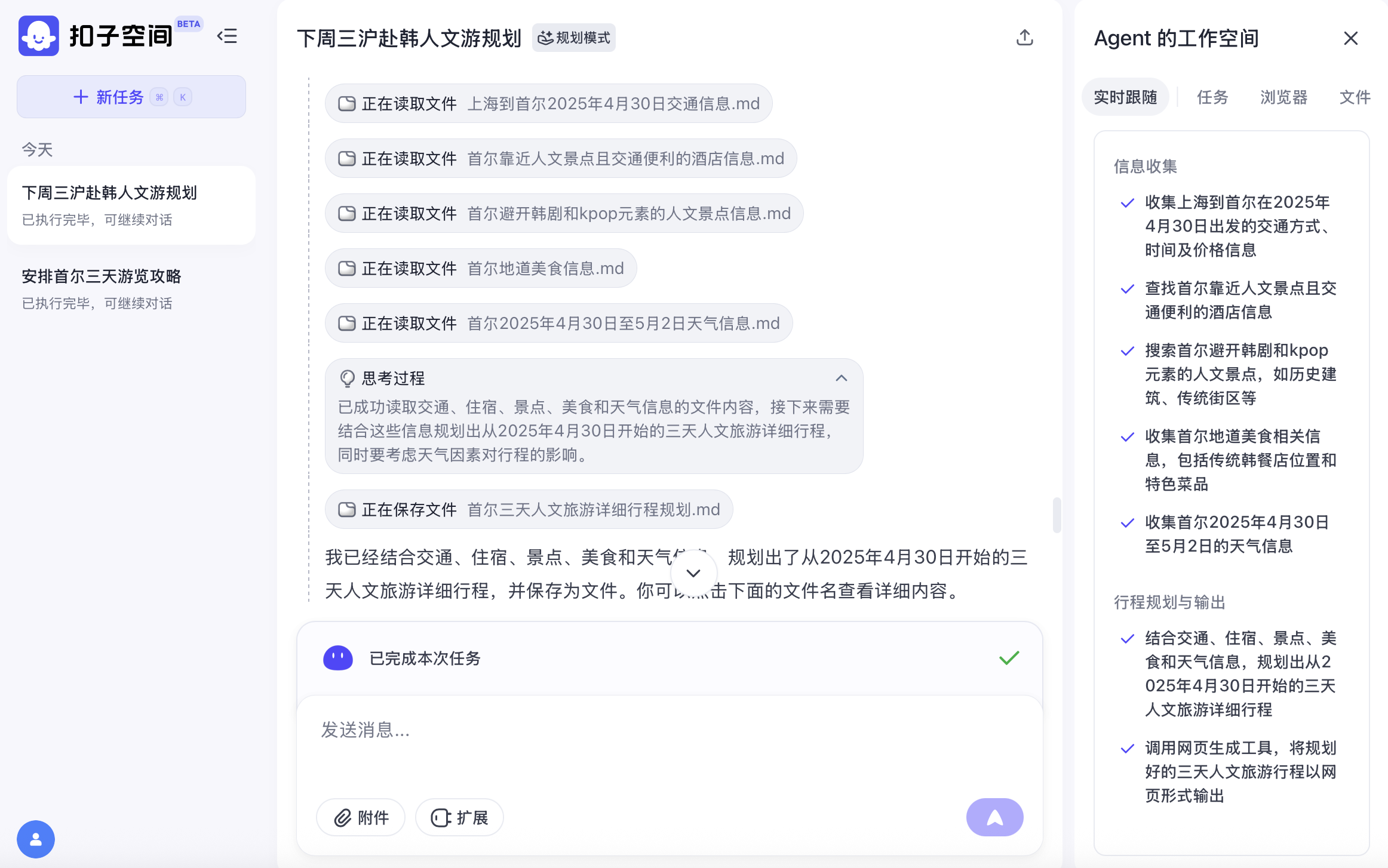Click the chat scrollbar thumb
The height and width of the screenshot is (868, 1388).
1056,515
